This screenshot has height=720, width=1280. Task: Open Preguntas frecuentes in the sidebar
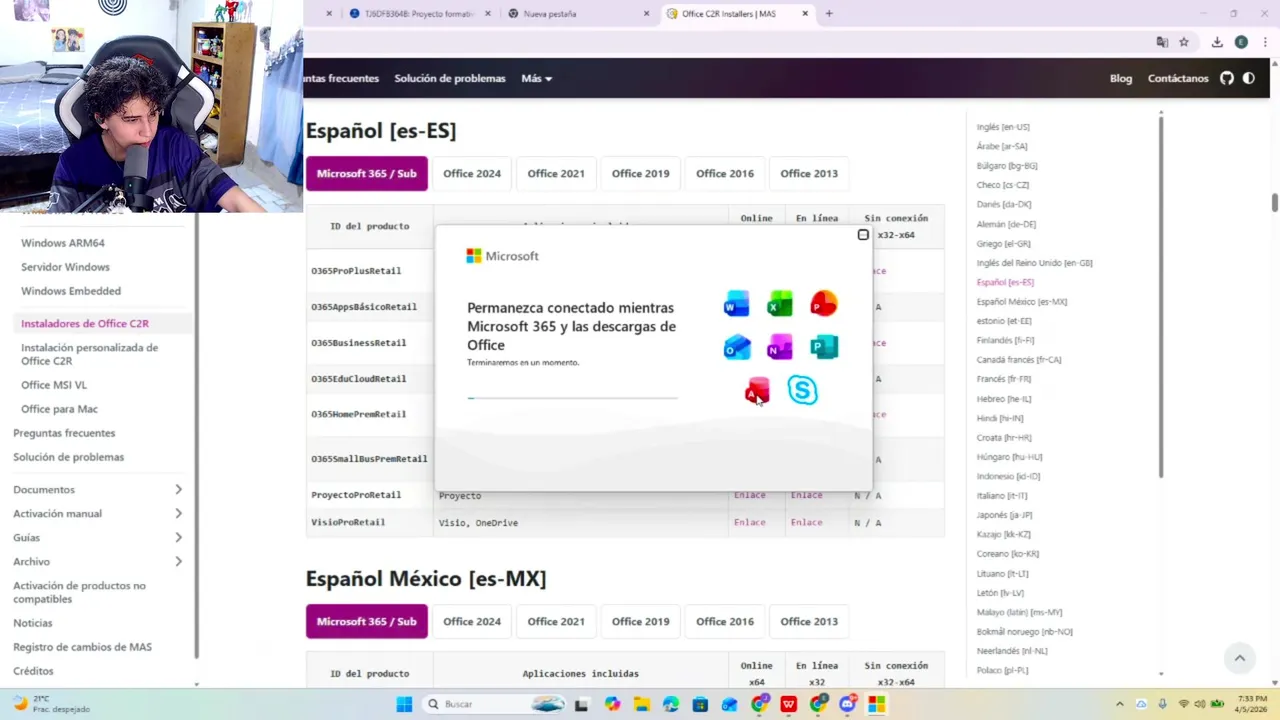pos(64,433)
